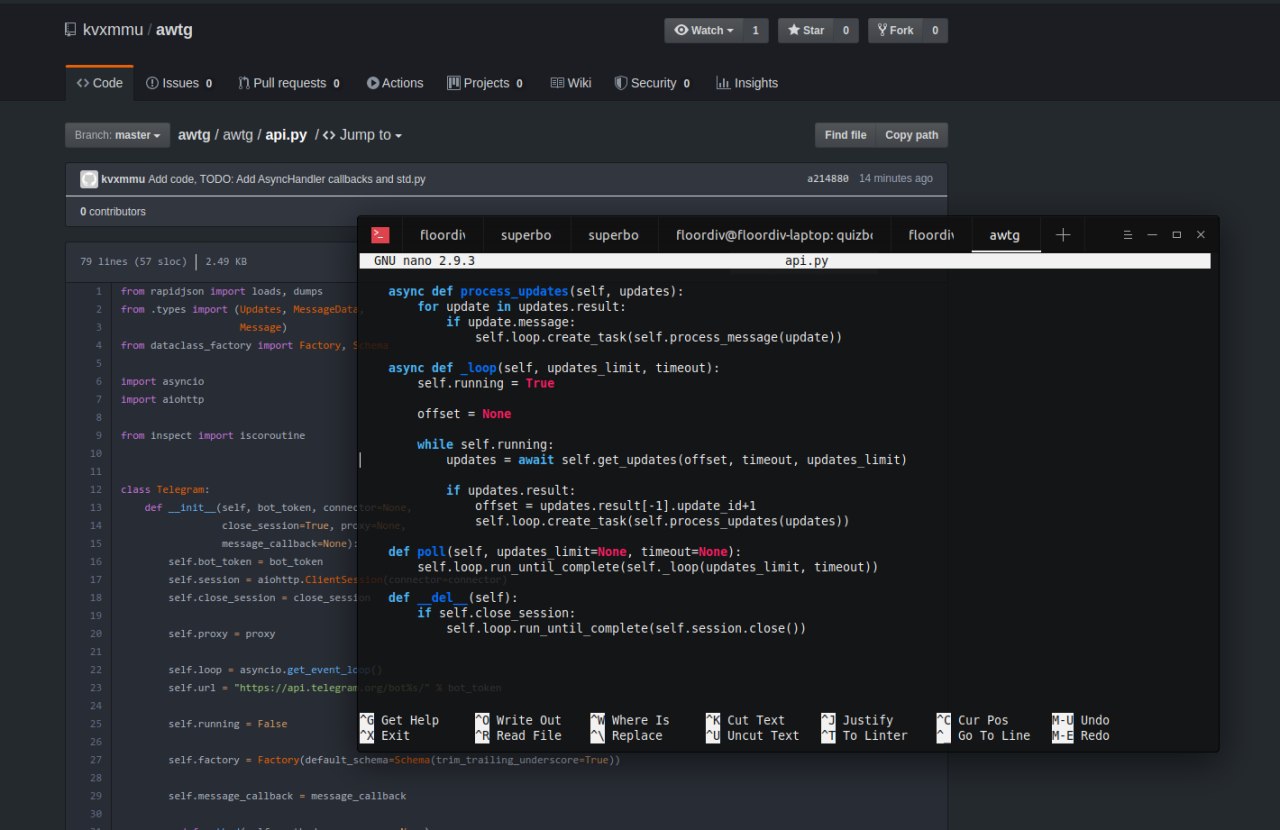The image size is (1280, 830).
Task: Click 'def poll' line in nano editor
Action: coord(565,552)
